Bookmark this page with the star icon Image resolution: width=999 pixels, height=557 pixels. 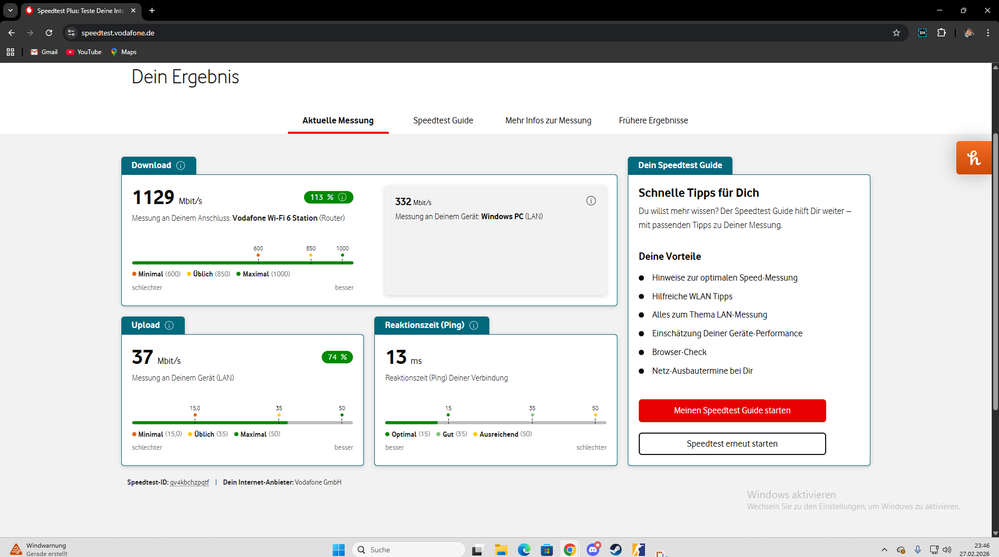click(x=896, y=33)
